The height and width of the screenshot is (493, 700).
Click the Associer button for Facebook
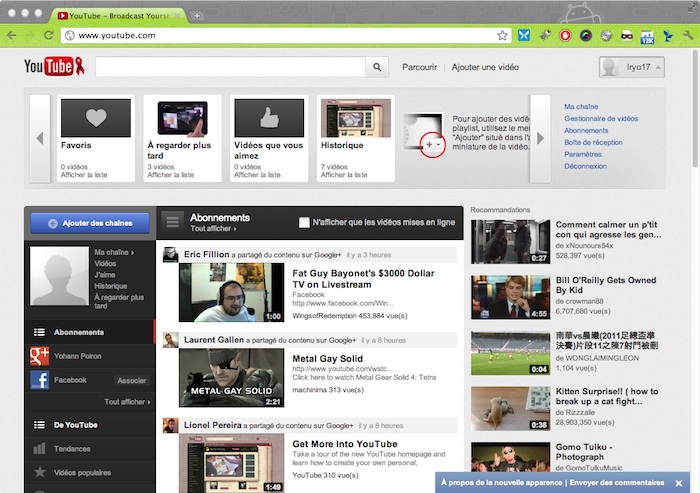point(131,380)
